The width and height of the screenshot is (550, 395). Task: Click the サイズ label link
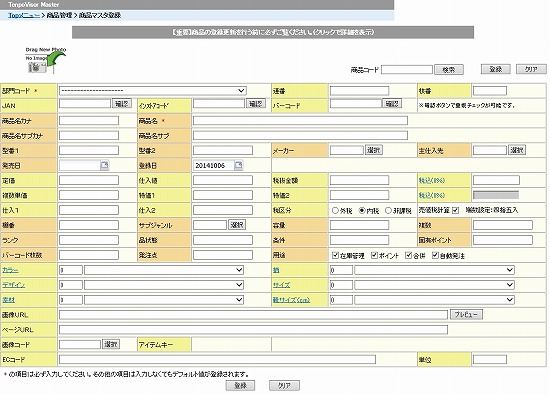(282, 284)
